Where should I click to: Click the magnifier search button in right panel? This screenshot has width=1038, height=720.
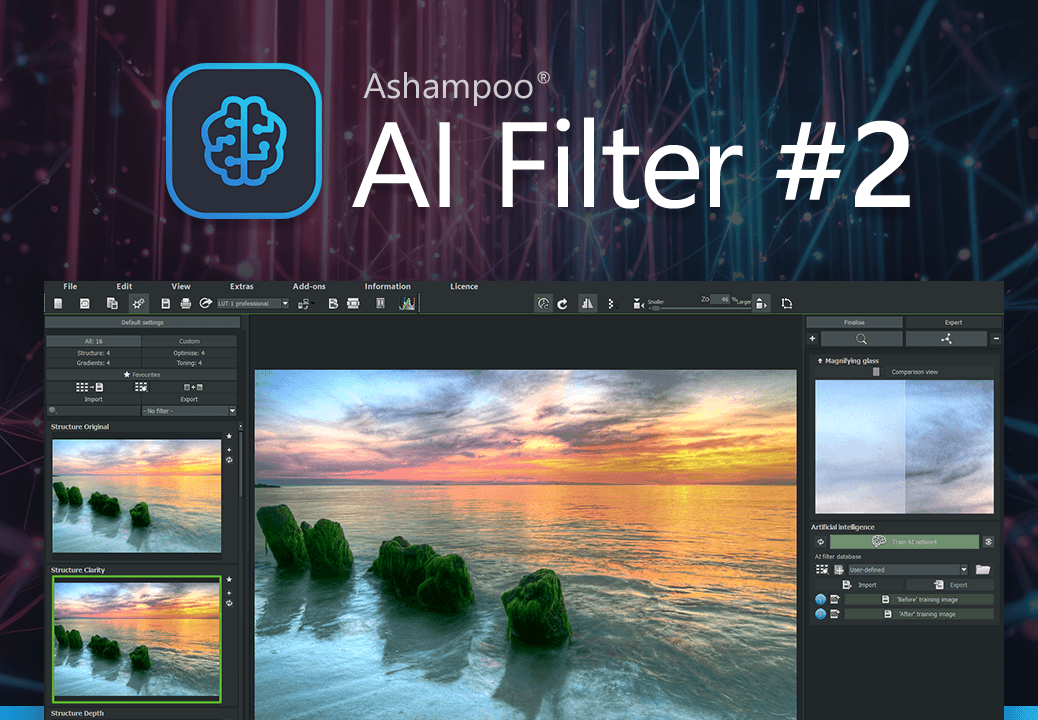pos(861,339)
